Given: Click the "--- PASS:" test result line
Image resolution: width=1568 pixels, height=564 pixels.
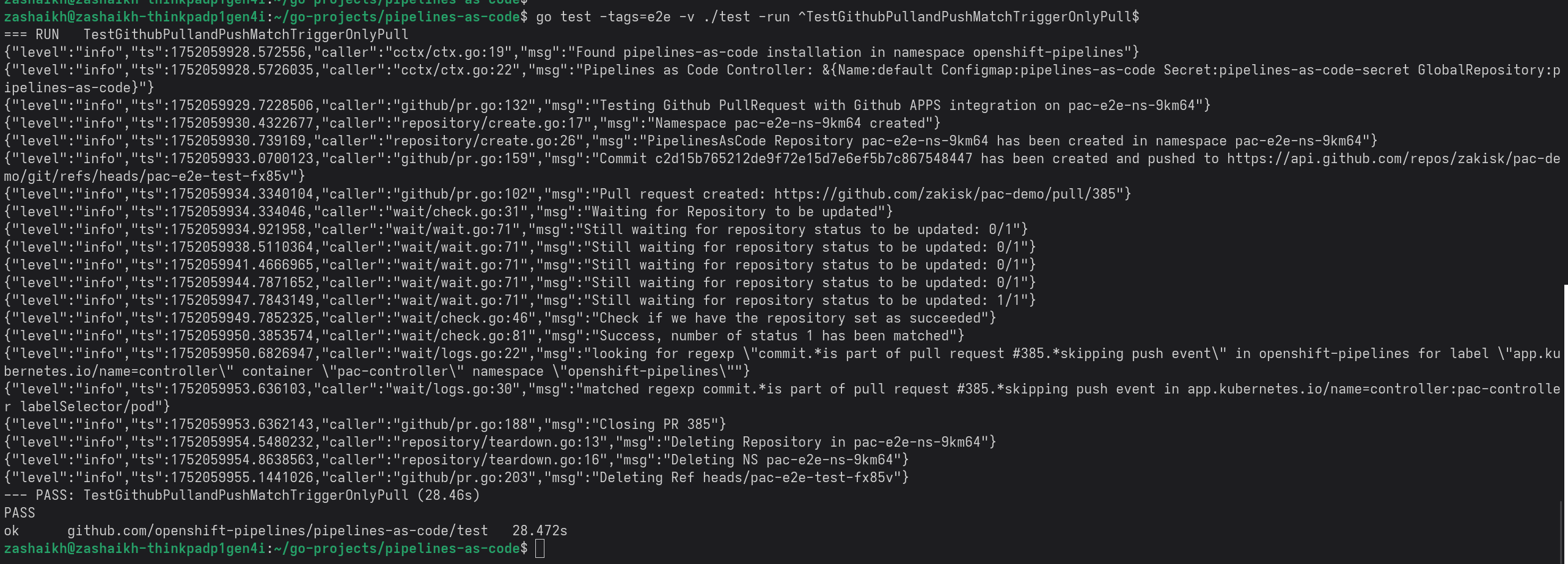Looking at the screenshot, I should [x=241, y=496].
